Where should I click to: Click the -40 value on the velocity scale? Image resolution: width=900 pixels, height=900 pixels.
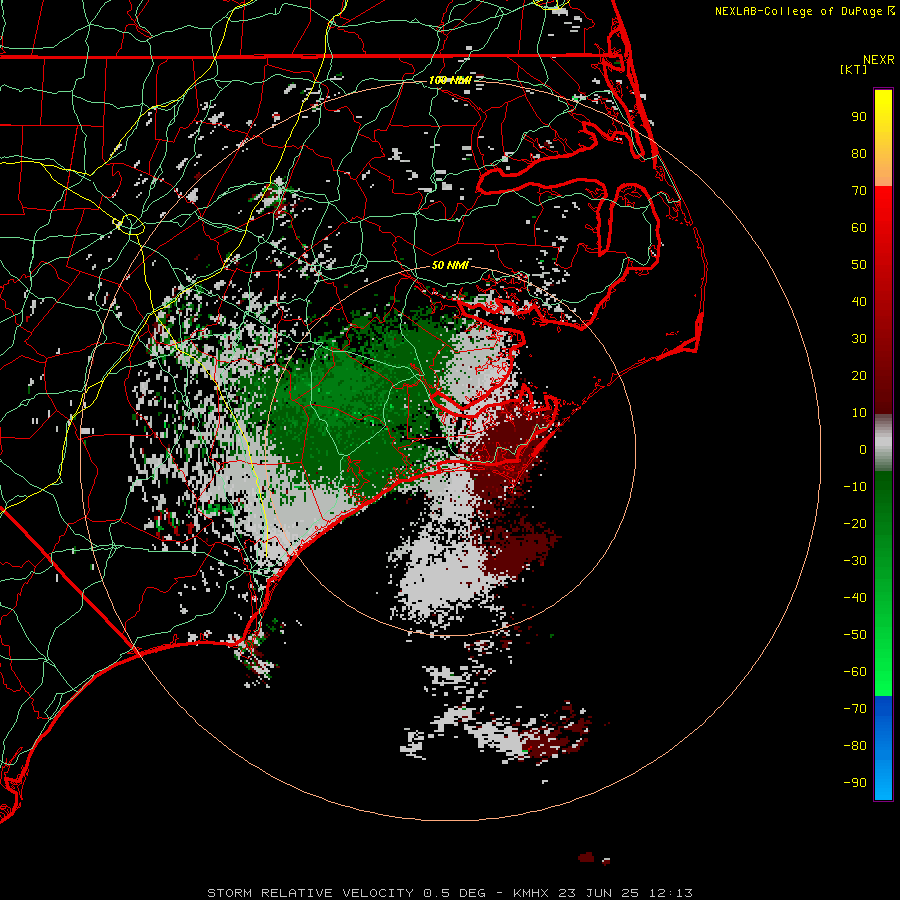[855, 598]
